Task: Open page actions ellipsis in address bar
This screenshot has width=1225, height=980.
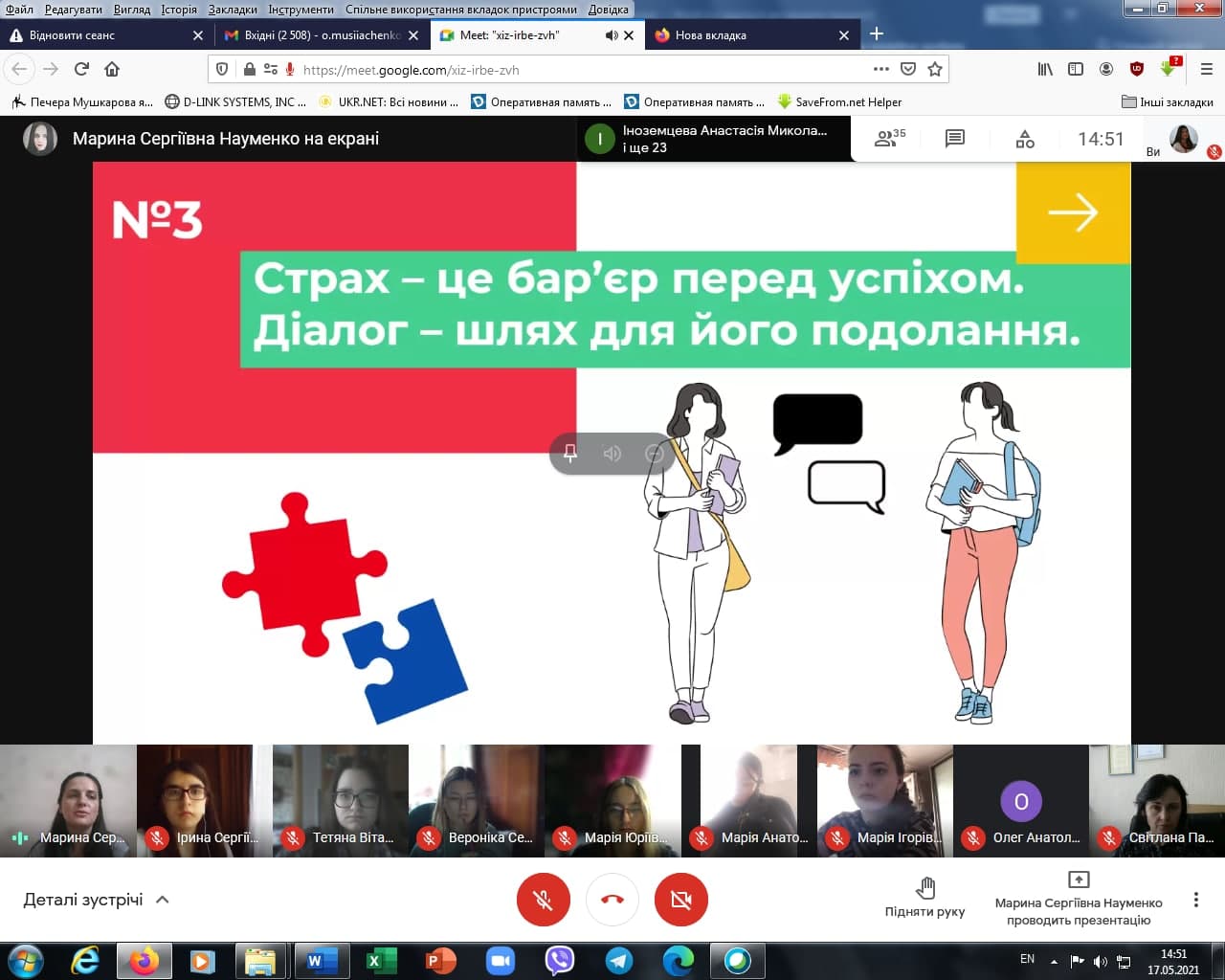Action: [881, 69]
